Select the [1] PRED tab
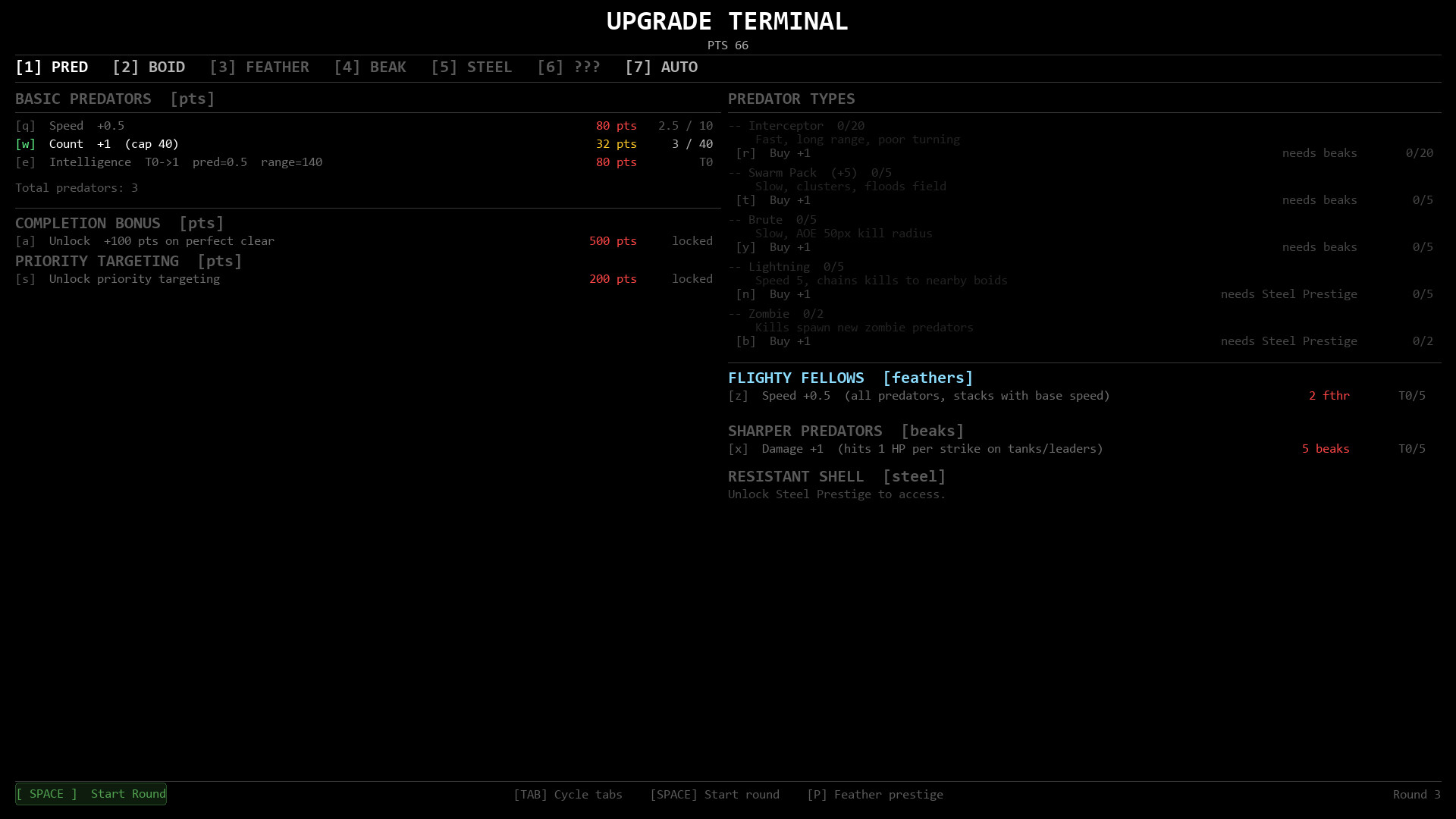The image size is (1456, 819). [x=52, y=67]
